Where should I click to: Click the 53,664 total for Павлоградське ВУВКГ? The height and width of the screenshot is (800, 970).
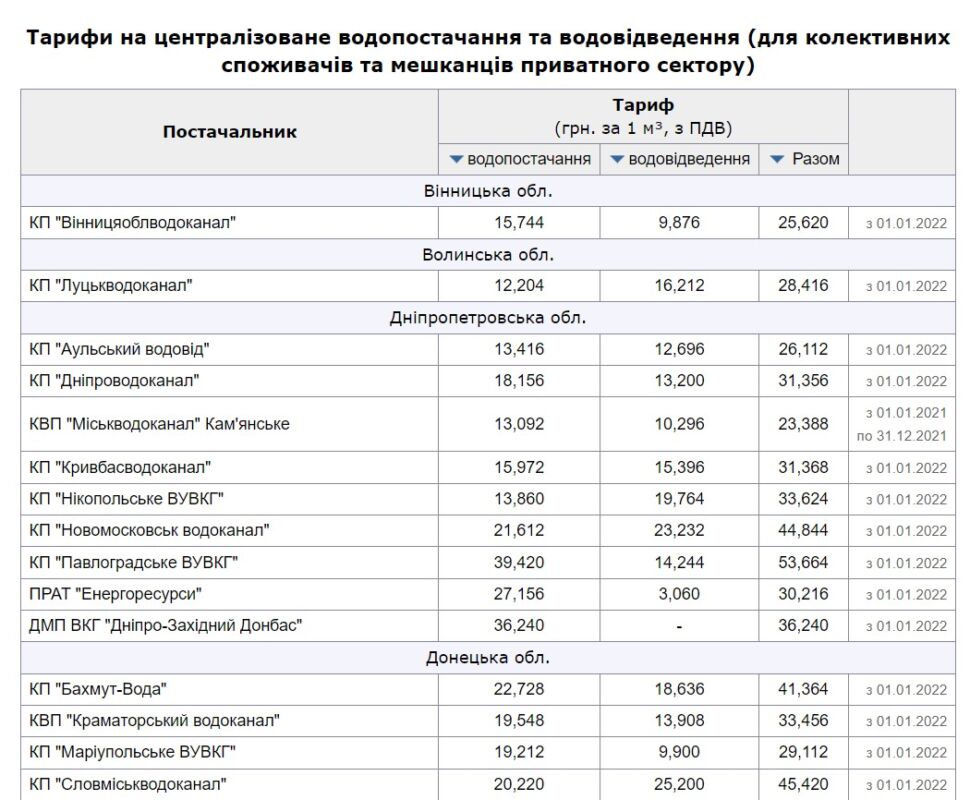pyautogui.click(x=803, y=562)
